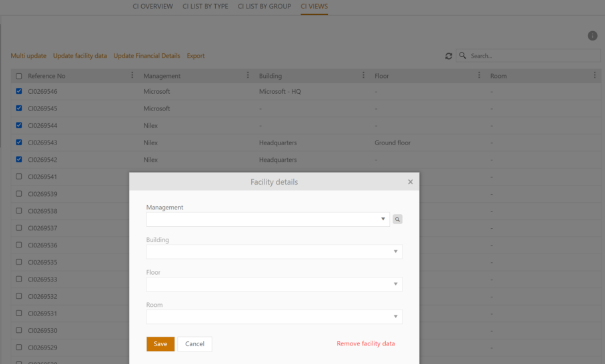The height and width of the screenshot is (364, 605).
Task: Open the Management lookup search icon
Action: [x=397, y=219]
